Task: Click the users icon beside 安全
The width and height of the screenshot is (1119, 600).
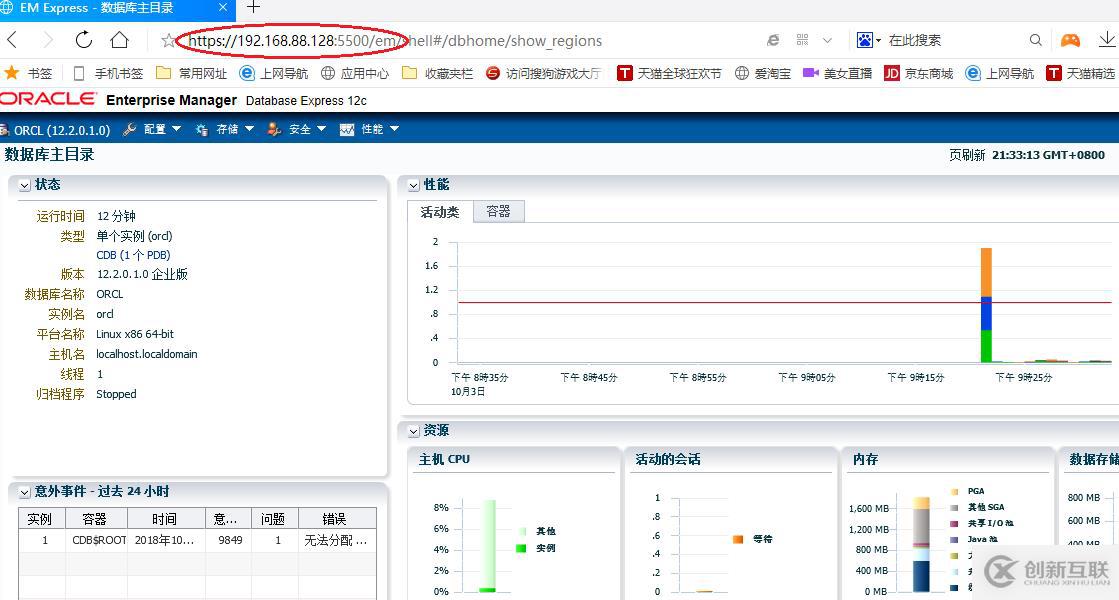Action: 274,129
